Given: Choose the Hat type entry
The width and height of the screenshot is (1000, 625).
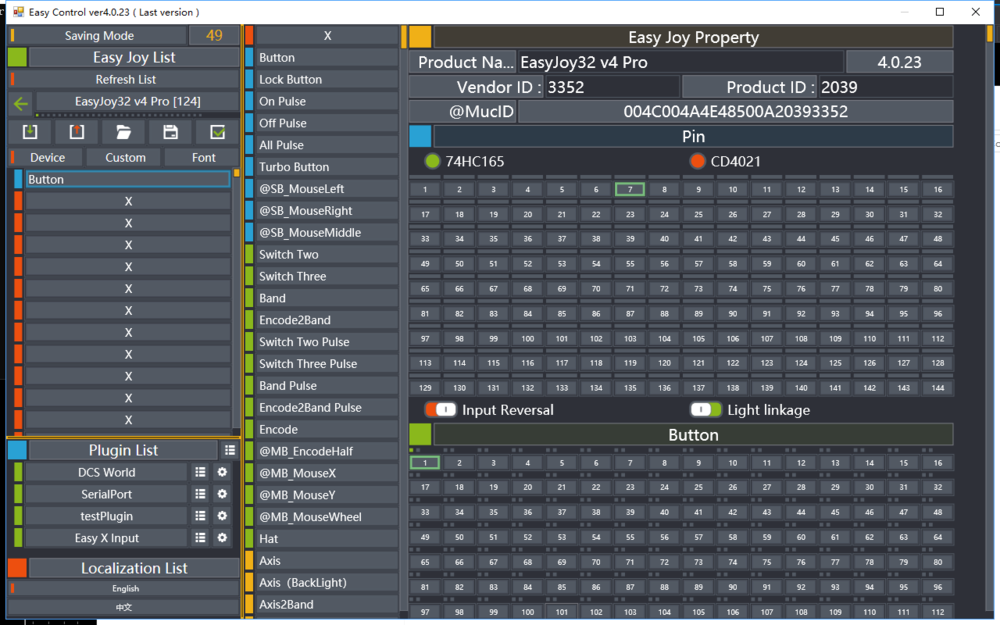Looking at the screenshot, I should click(327, 539).
